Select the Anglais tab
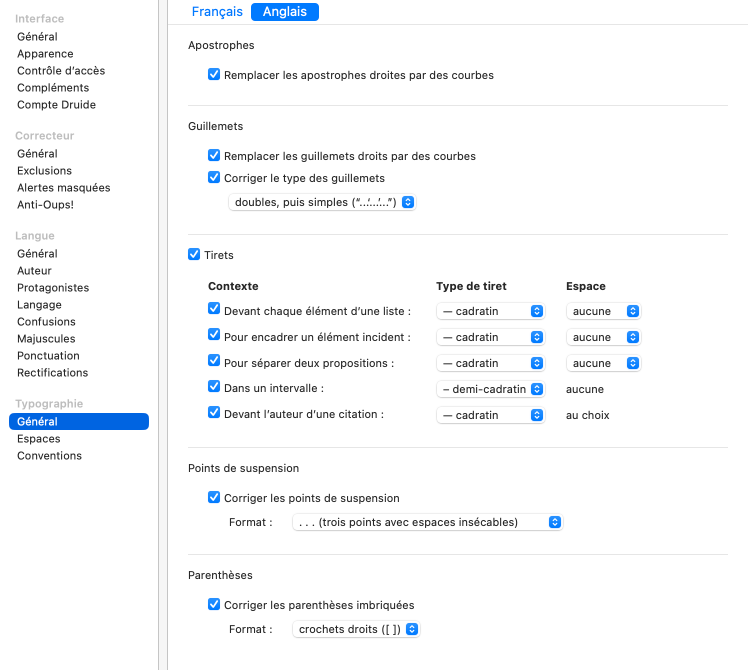Viewport: 748px width, 670px height. tap(285, 12)
